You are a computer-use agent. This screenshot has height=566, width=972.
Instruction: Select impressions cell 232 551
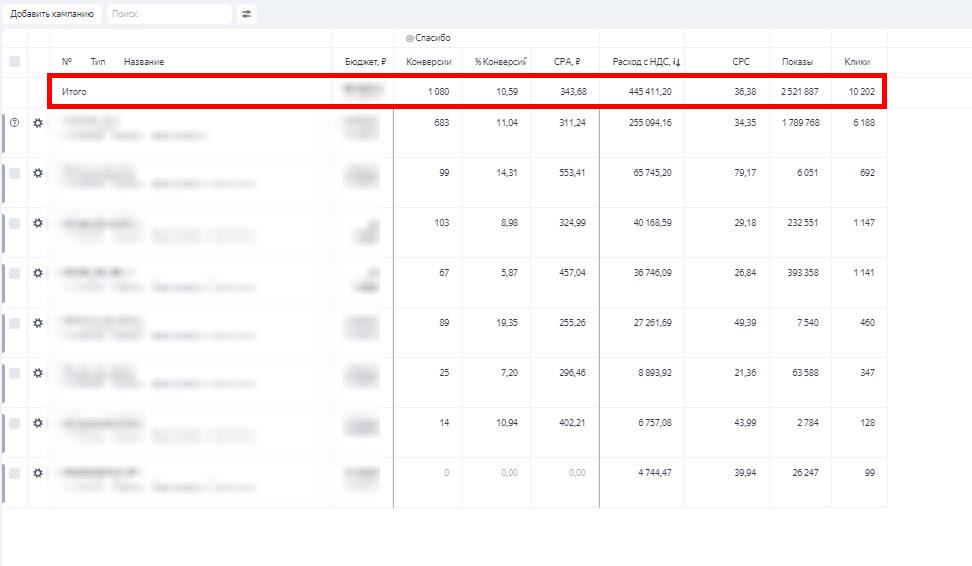[x=803, y=223]
